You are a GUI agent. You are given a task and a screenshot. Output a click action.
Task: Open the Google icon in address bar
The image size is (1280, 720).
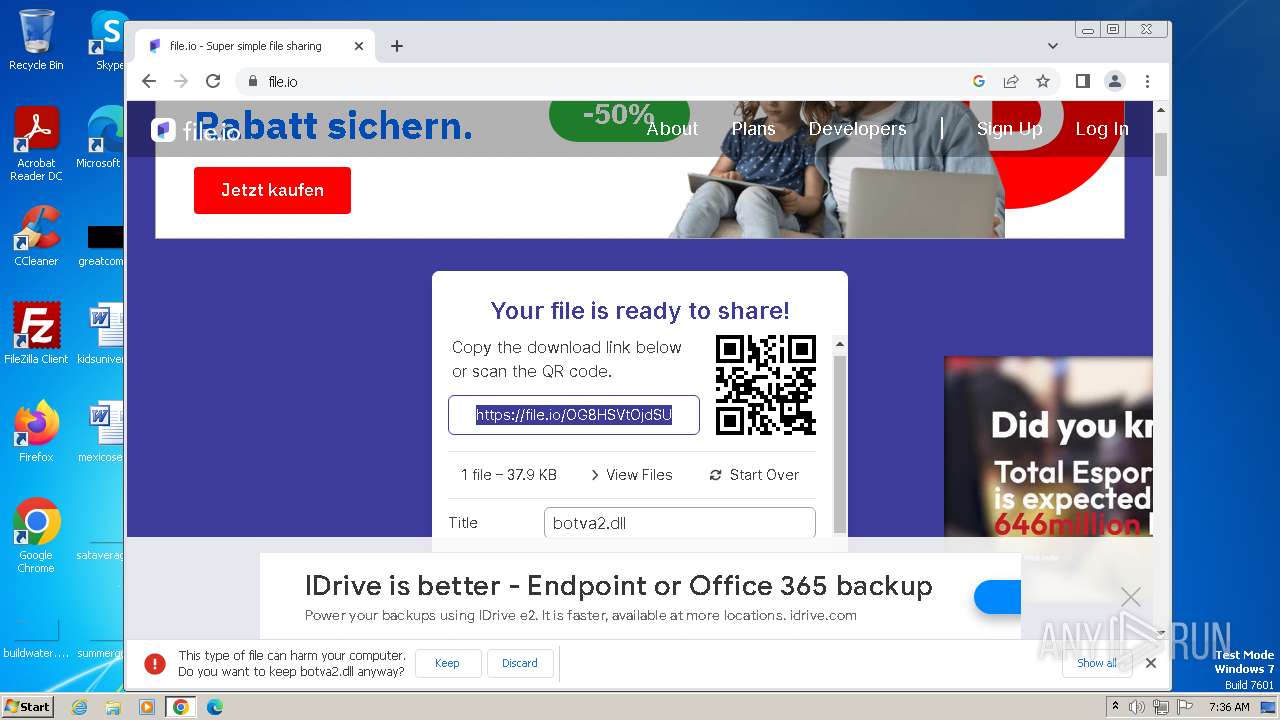(x=979, y=81)
